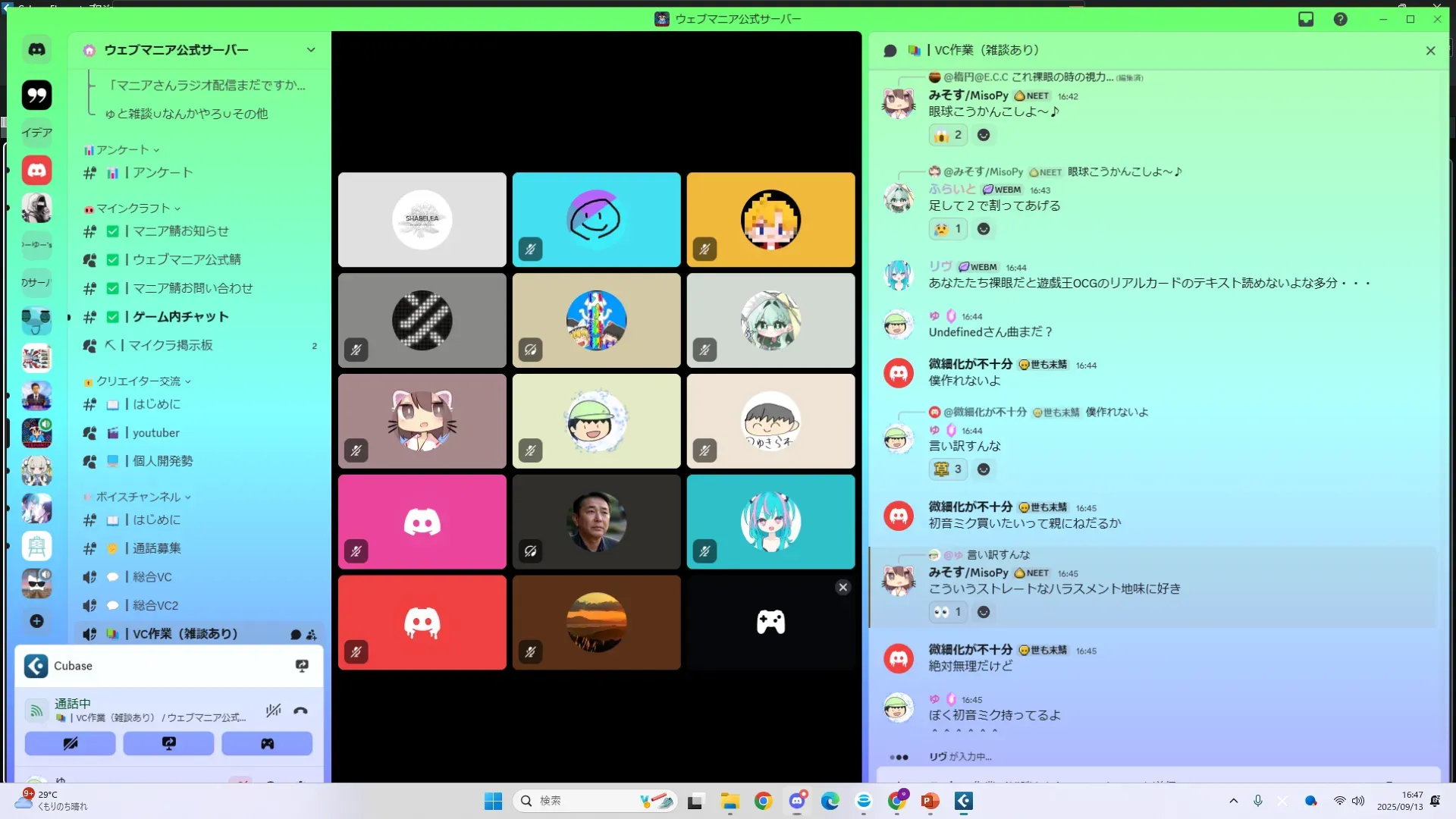The width and height of the screenshot is (1456, 819).
Task: Disconnect from voice call with hang-up icon
Action: pos(300,711)
